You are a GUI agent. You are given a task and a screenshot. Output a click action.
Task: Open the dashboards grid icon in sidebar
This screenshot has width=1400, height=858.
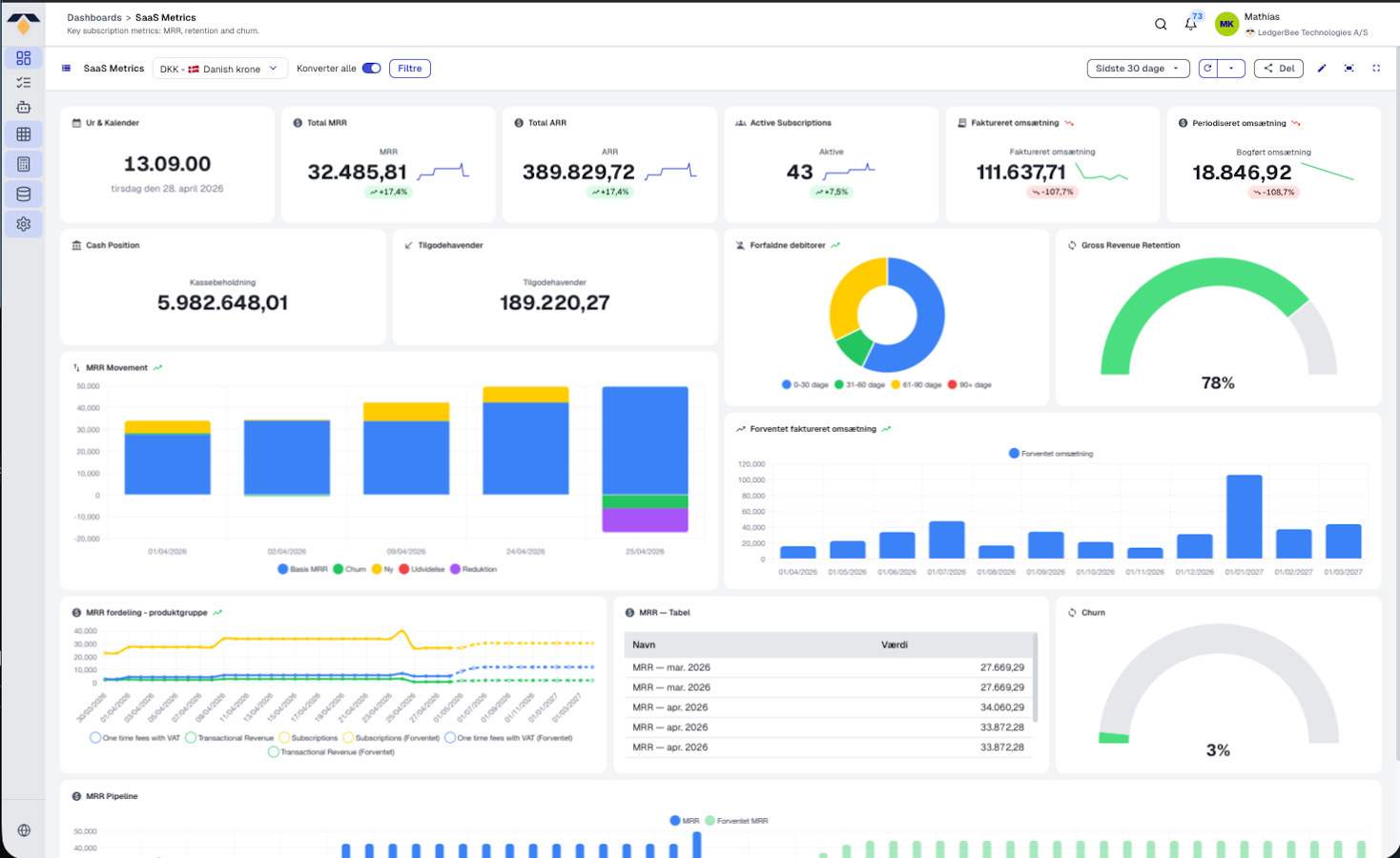point(24,58)
